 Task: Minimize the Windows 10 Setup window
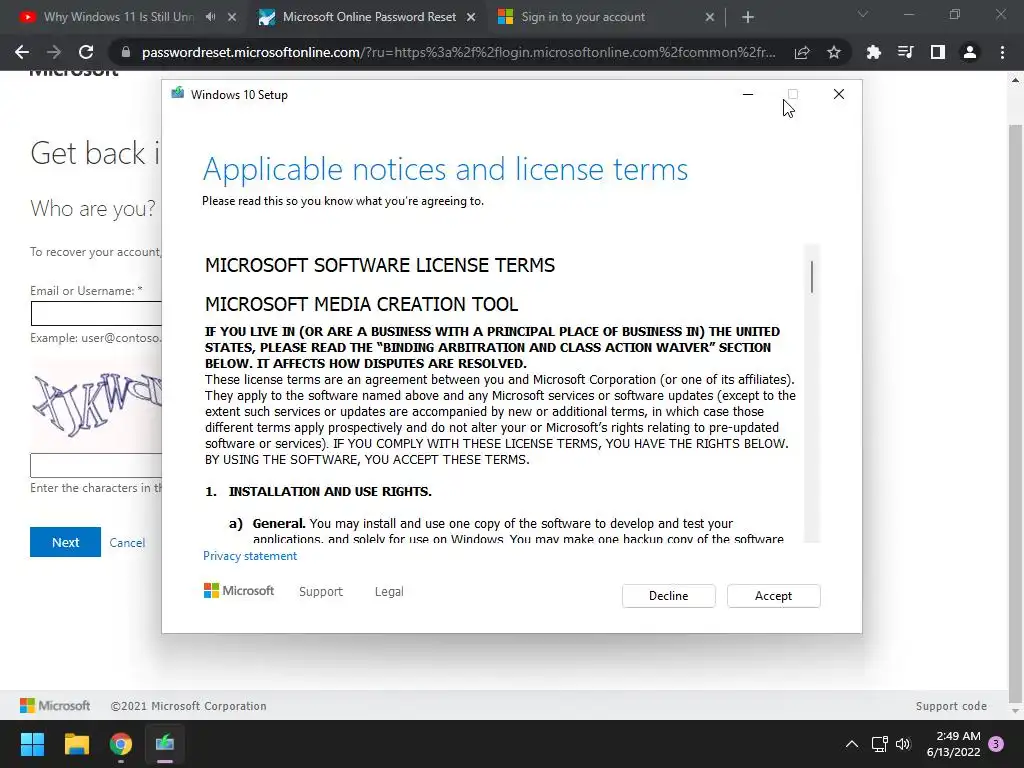pyautogui.click(x=748, y=95)
